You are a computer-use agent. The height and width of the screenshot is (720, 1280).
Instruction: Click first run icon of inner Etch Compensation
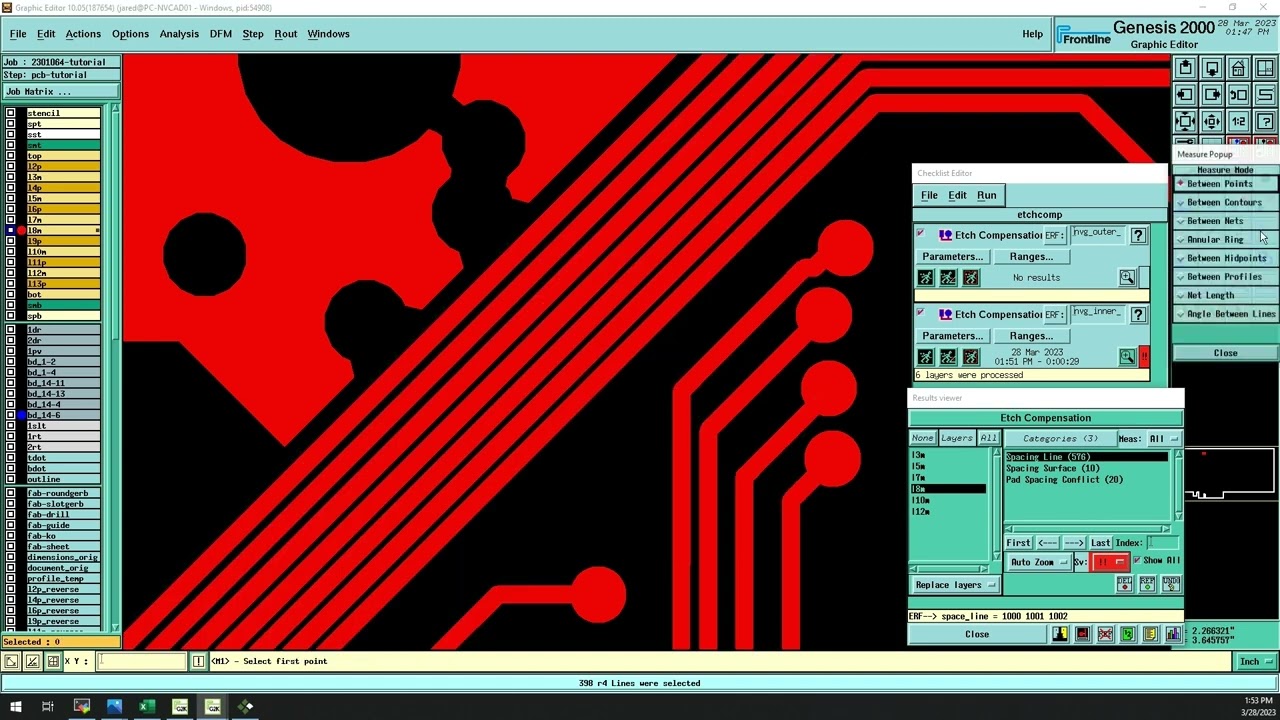(x=925, y=357)
